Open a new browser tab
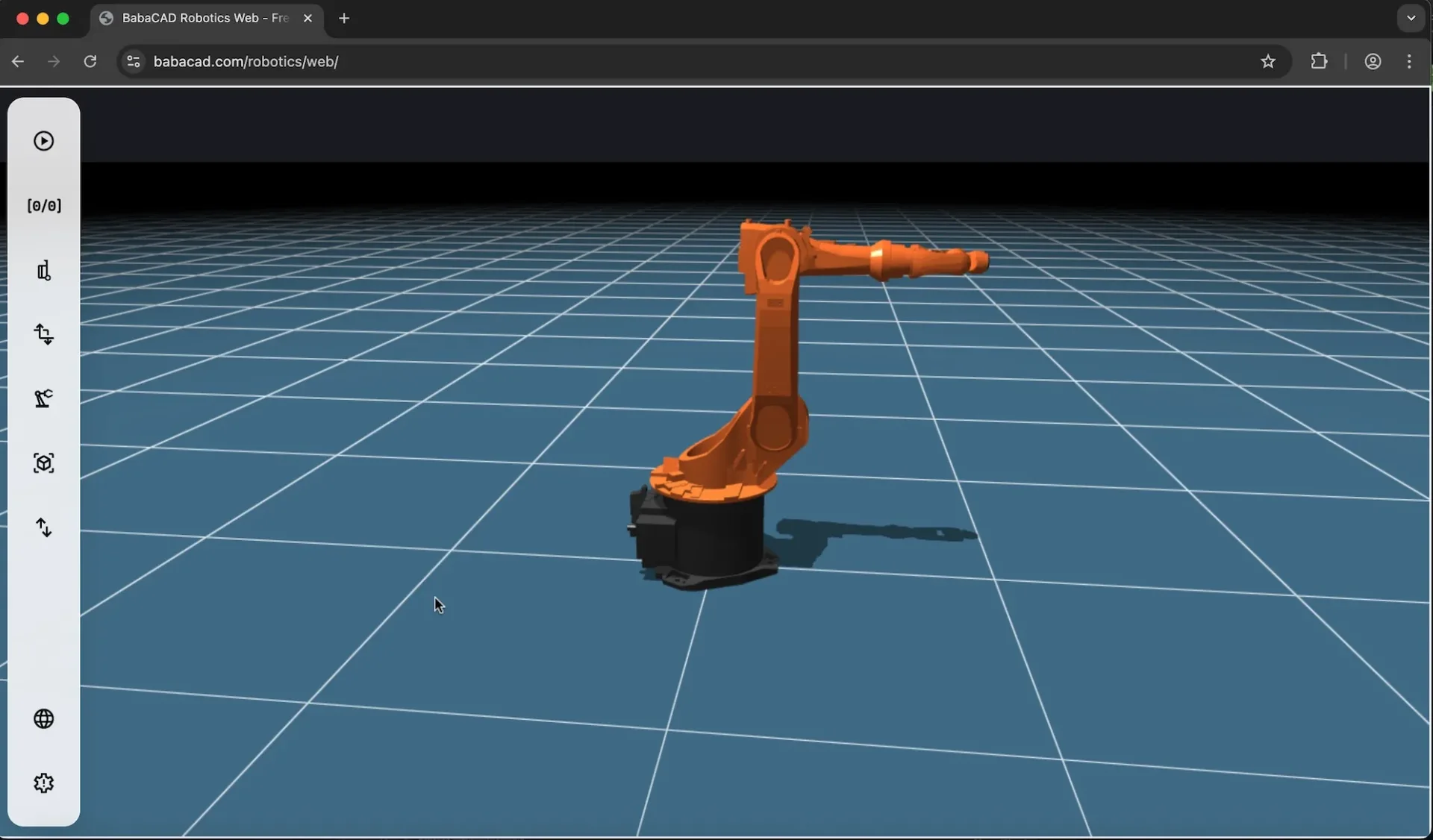The image size is (1433, 840). pos(344,18)
